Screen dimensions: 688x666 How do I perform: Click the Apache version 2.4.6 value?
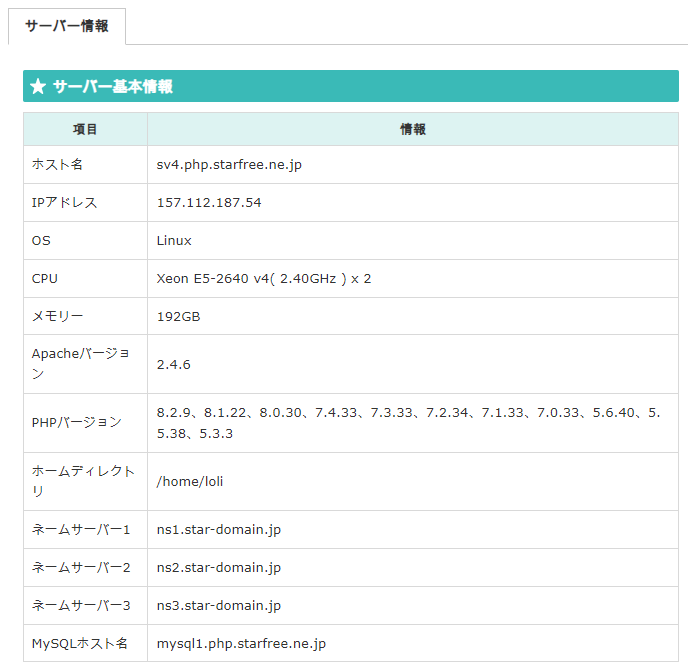coord(173,365)
